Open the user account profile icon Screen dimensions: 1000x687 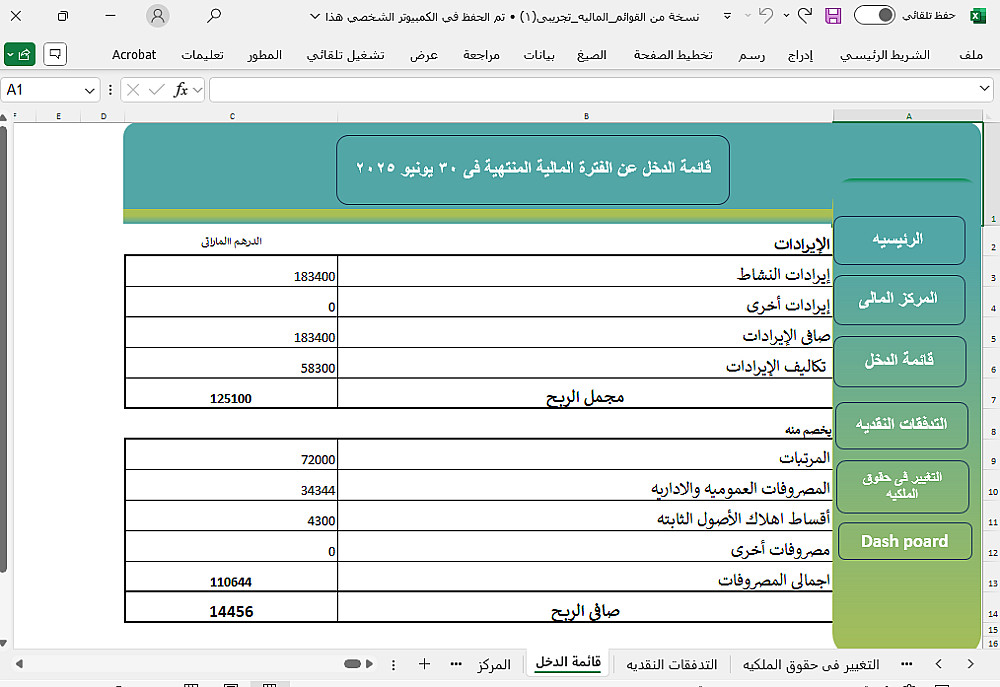tap(158, 15)
